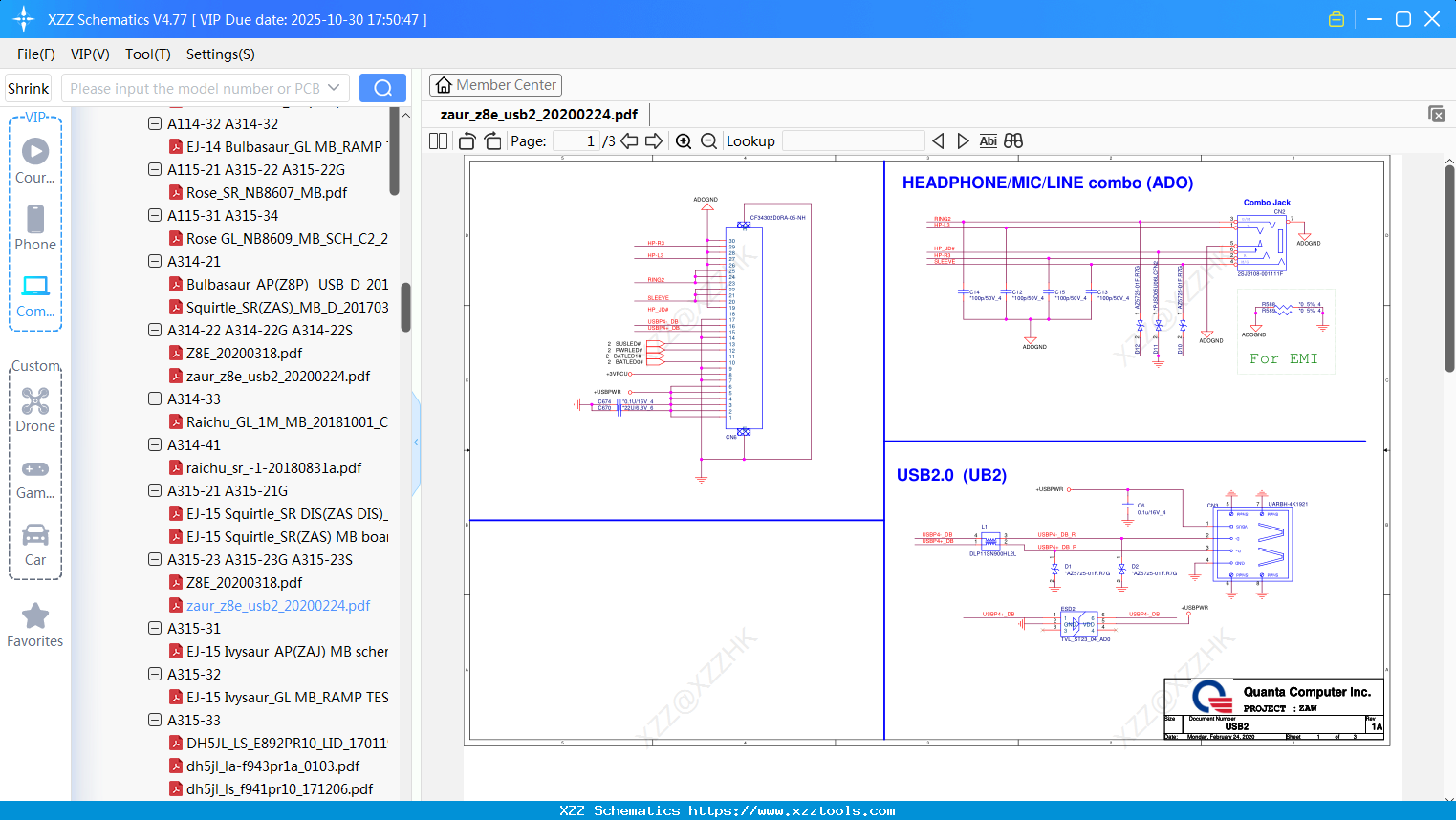The width and height of the screenshot is (1456, 820).
Task: Open the Tool(T) menu
Action: [147, 54]
